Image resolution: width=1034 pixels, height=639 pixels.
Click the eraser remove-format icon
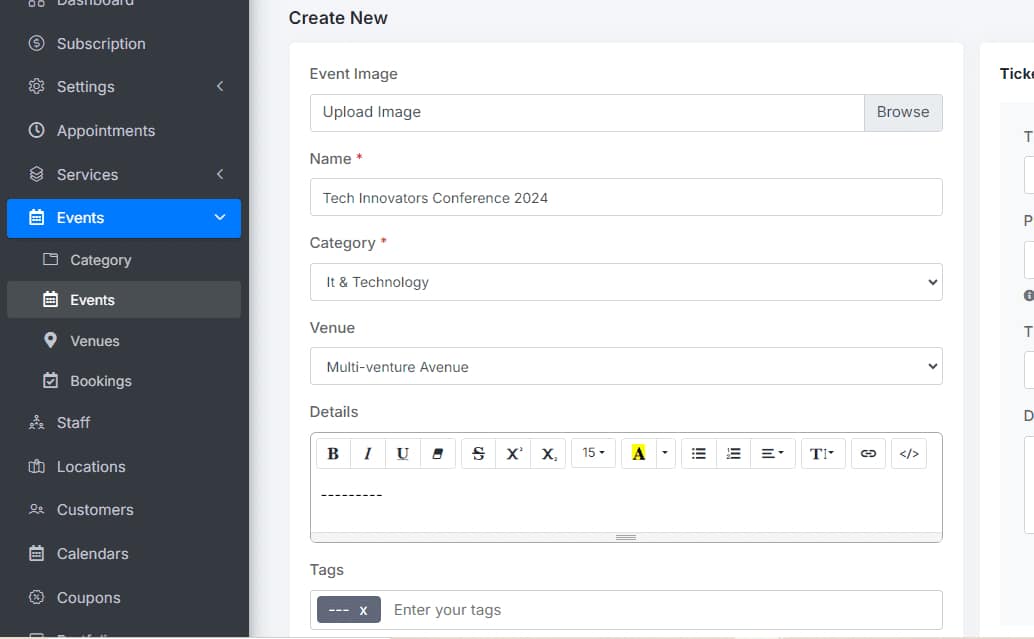point(437,453)
